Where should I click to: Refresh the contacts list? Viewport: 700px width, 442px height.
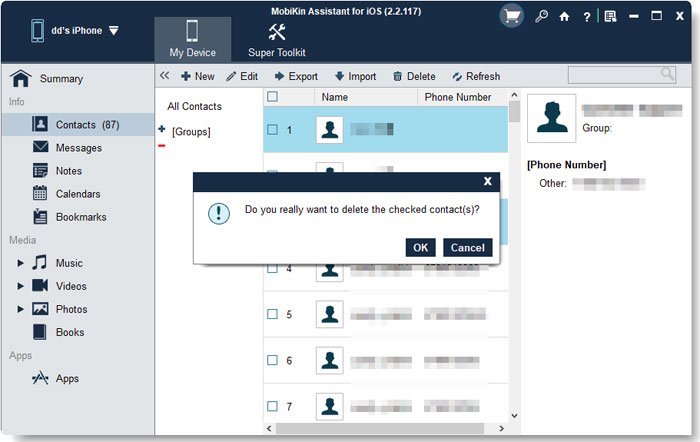(x=476, y=76)
